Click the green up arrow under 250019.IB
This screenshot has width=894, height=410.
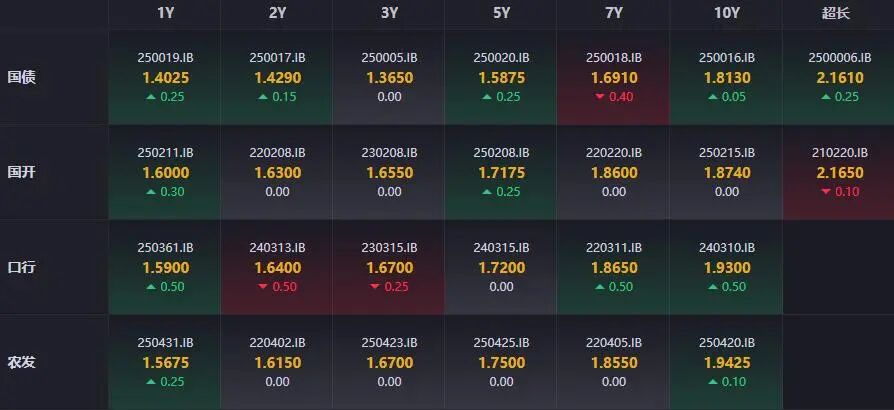(151, 98)
